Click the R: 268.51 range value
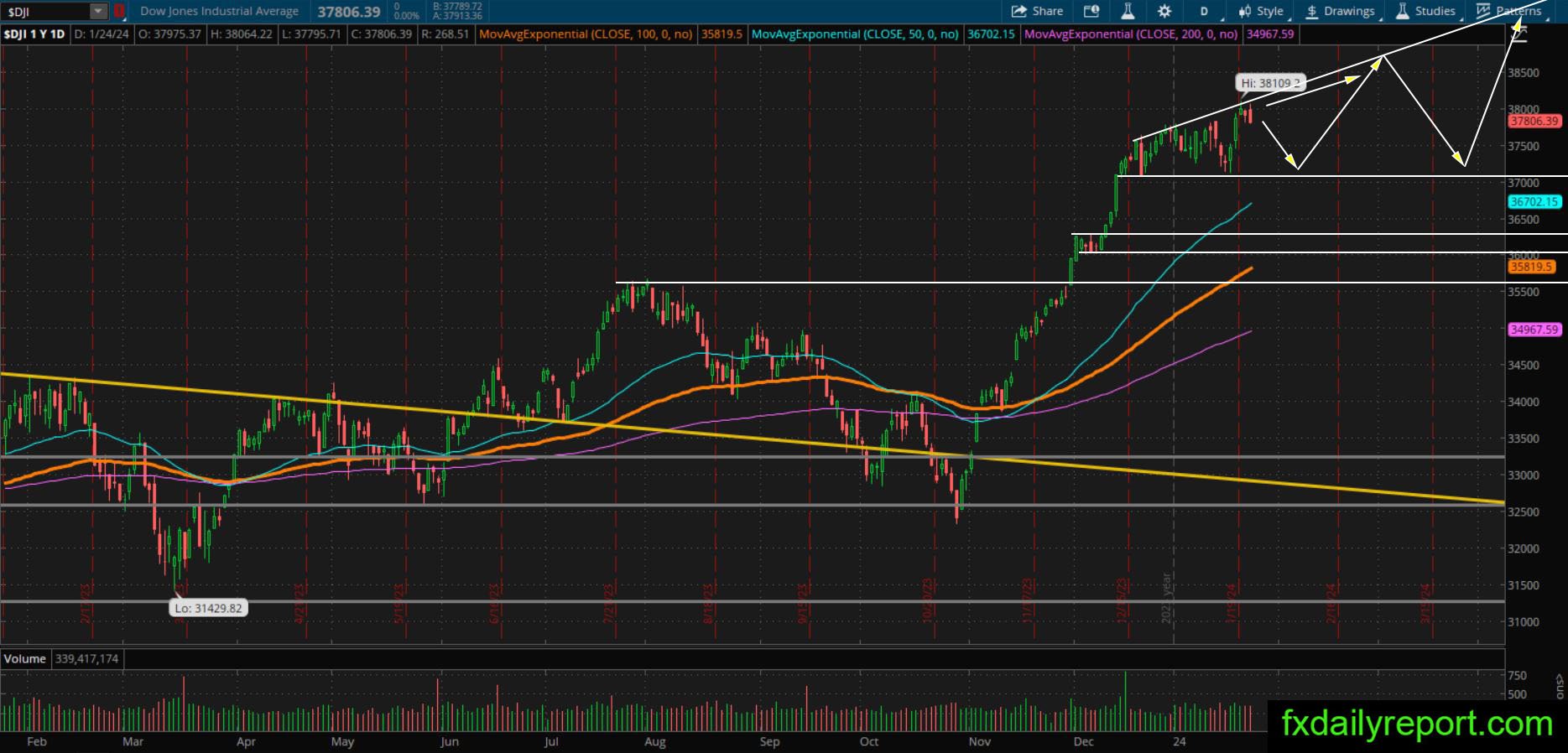Screen dimensions: 1568x753 coord(445,34)
